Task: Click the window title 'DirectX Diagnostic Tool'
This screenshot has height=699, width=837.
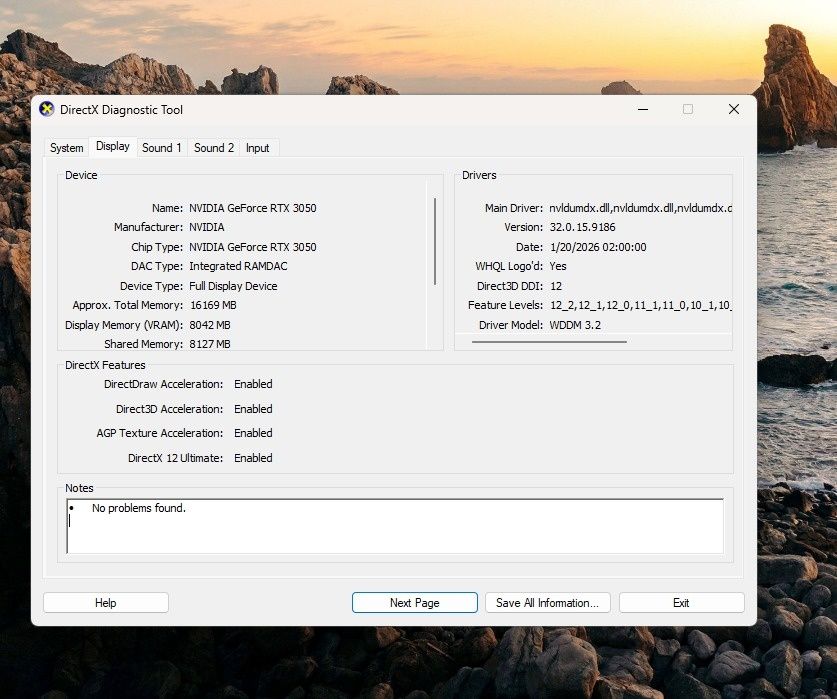Action: point(121,109)
